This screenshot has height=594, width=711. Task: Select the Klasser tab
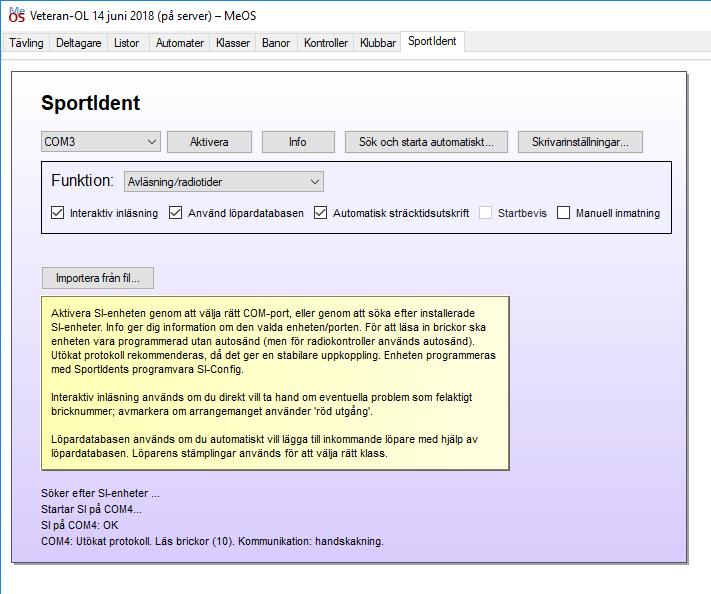[x=233, y=43]
